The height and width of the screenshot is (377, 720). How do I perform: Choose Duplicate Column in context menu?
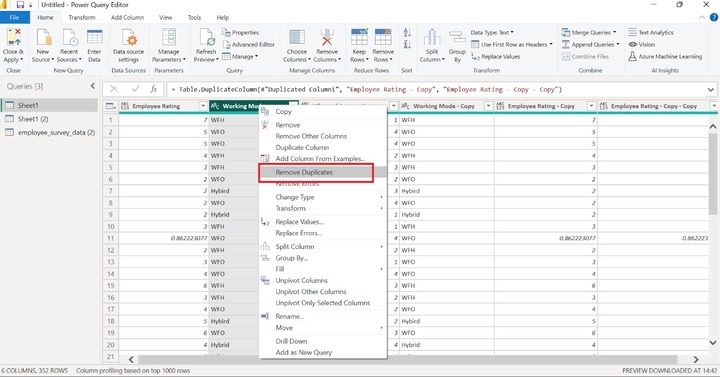point(323,147)
